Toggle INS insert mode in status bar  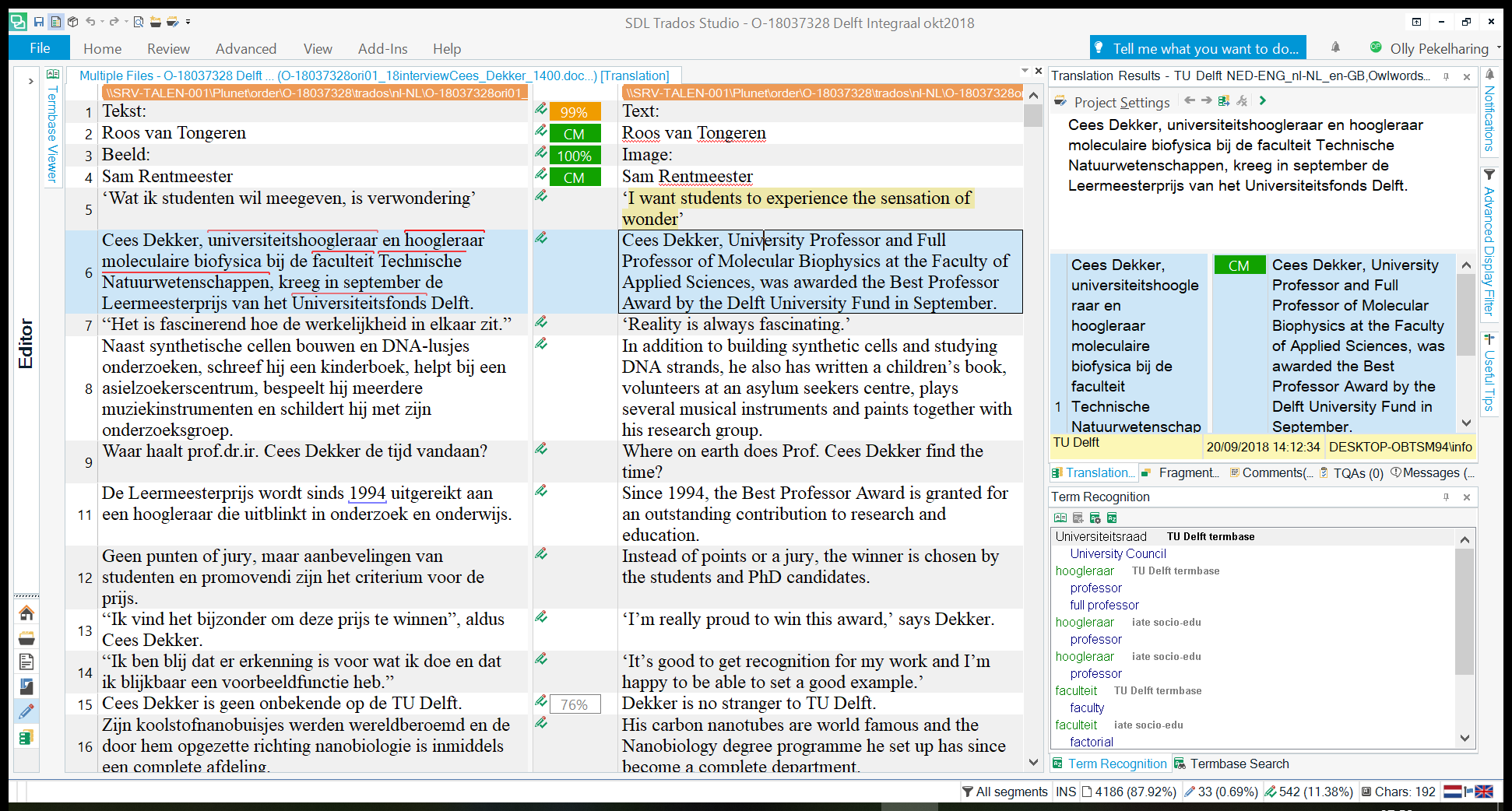pyautogui.click(x=1066, y=792)
